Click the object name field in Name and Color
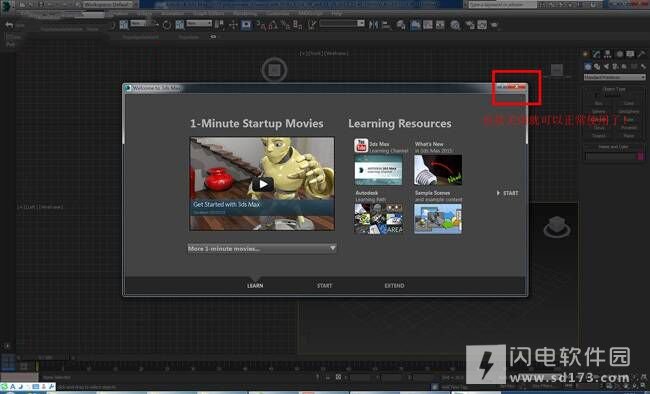This screenshot has height=394, width=650. pyautogui.click(x=611, y=156)
